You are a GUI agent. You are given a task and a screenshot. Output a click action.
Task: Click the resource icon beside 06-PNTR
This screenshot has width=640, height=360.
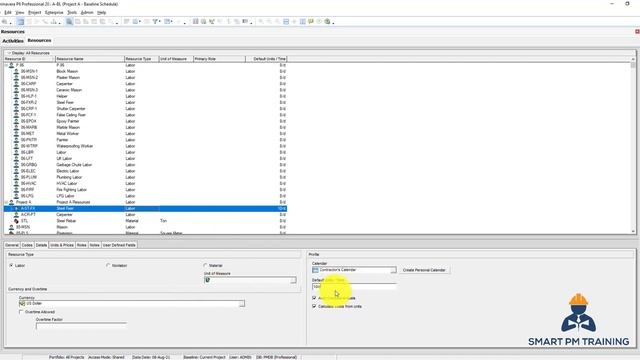tap(16, 140)
